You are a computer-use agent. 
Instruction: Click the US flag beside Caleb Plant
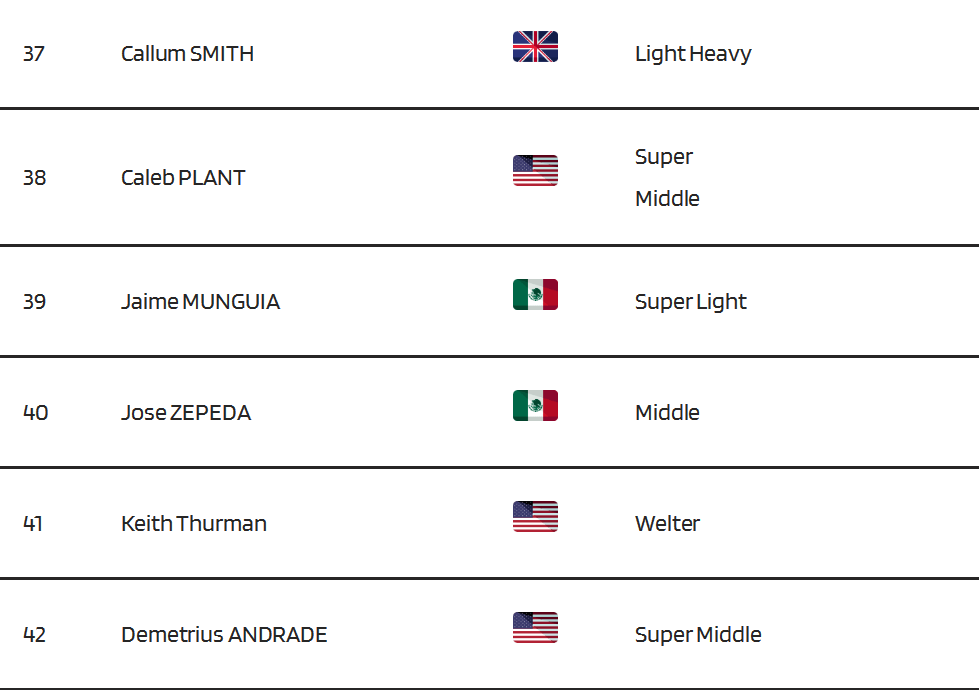coord(535,170)
